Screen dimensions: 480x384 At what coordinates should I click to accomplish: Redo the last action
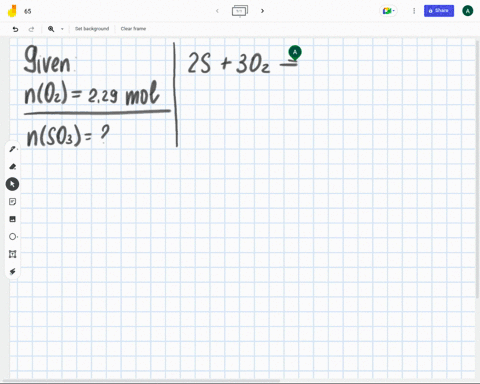[x=31, y=29]
